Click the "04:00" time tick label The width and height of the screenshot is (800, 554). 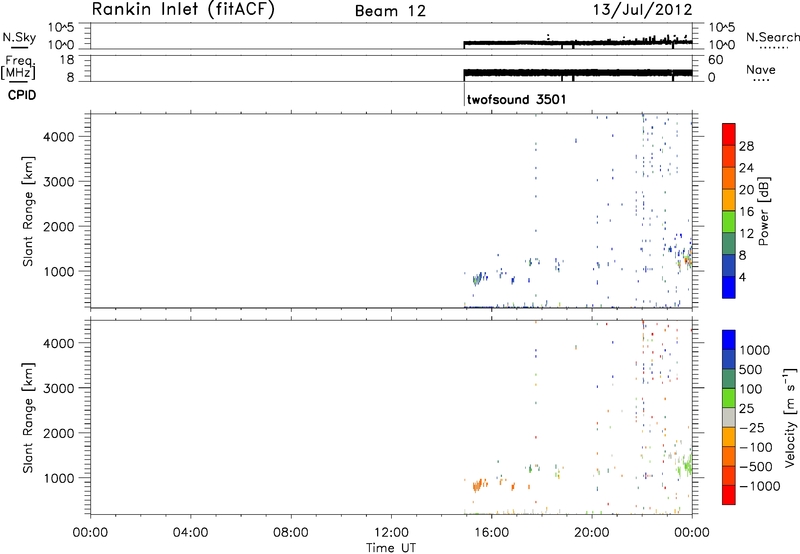point(190,533)
